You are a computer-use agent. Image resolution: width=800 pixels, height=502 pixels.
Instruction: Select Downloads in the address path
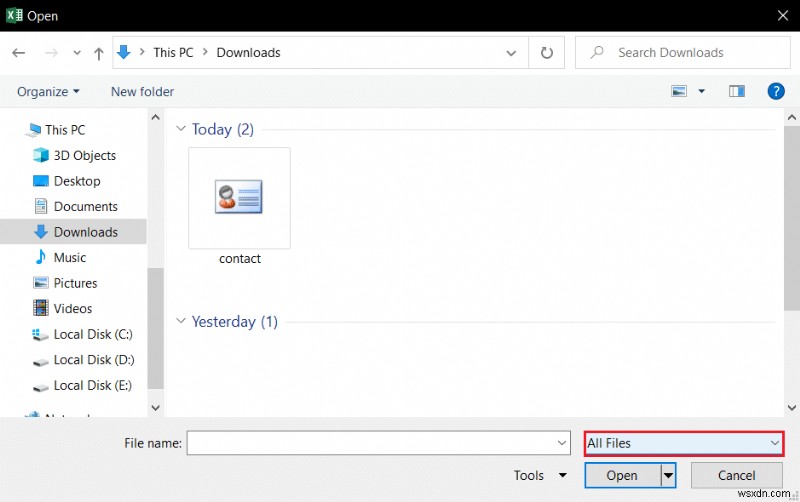tap(248, 53)
